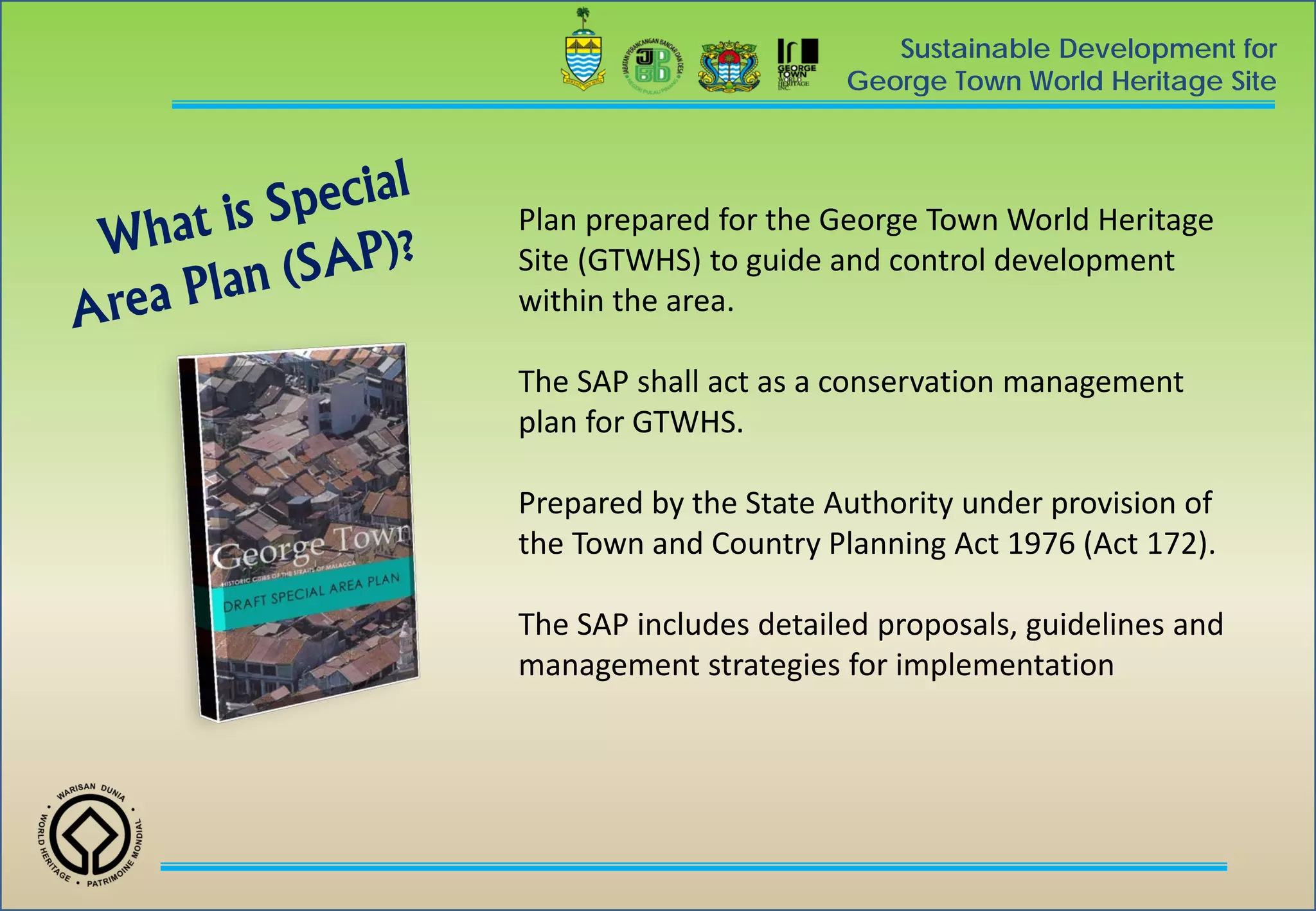Screen dimensions: 1316x911
Task: Click the UNESCO World Heritage emblem
Action: 90,836
